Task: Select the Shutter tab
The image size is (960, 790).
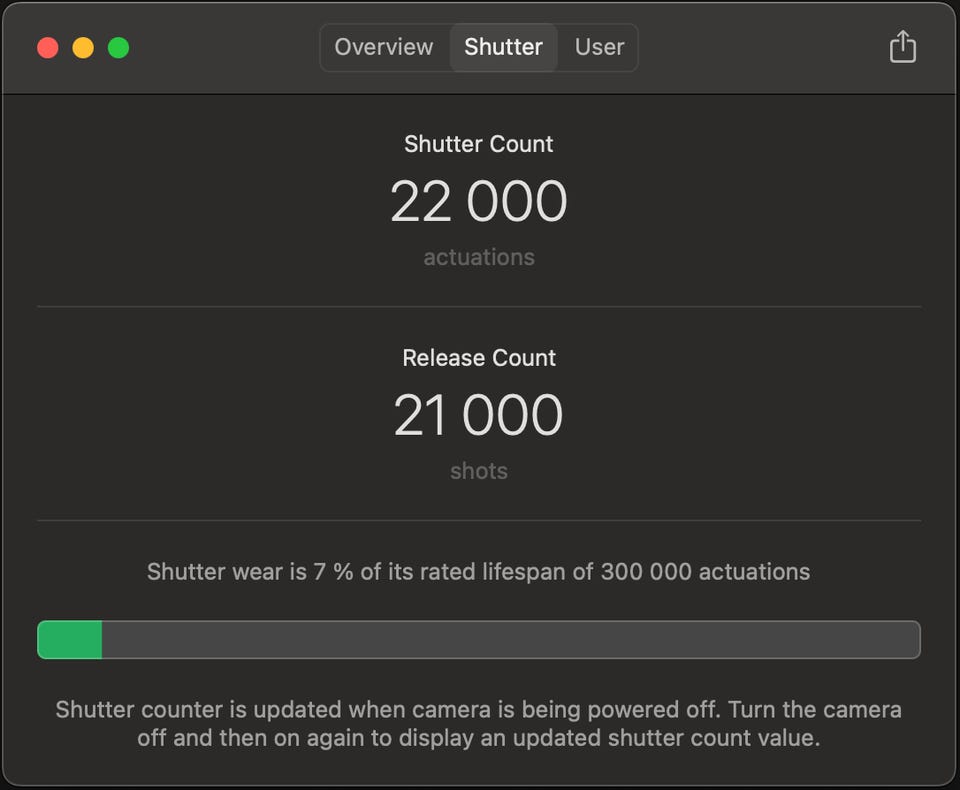Action: pos(503,47)
